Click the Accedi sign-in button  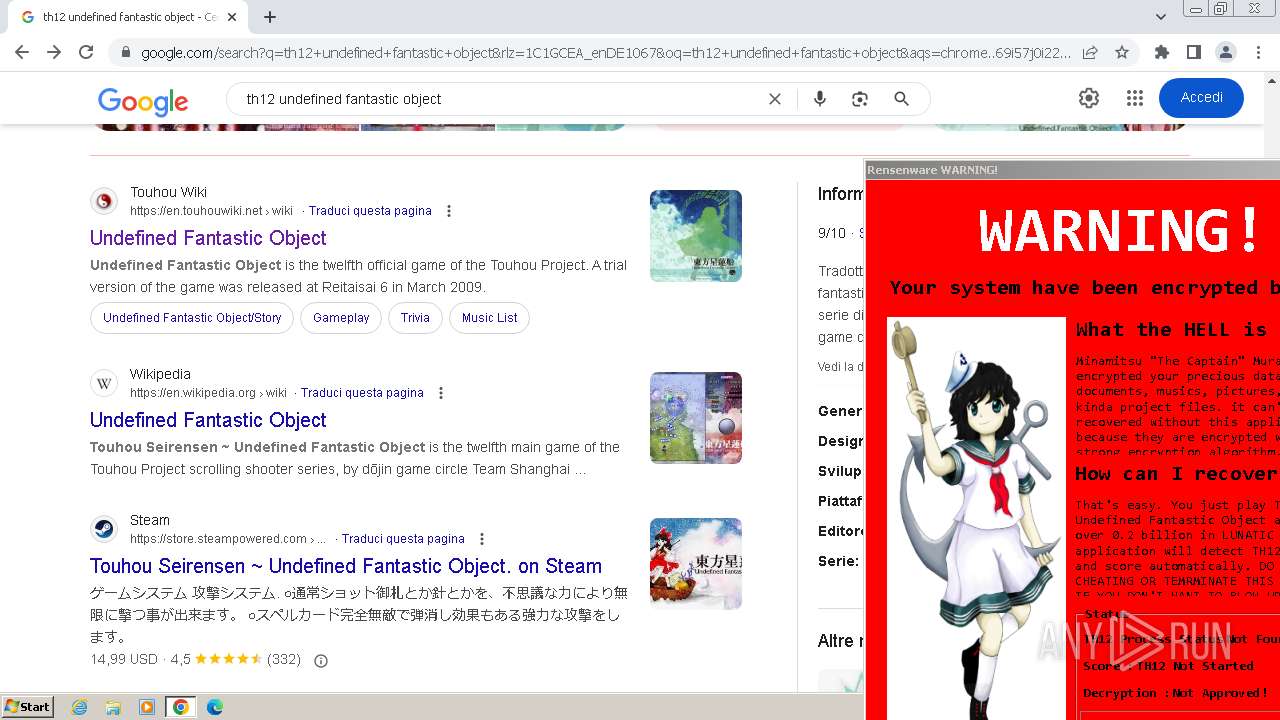[1201, 98]
